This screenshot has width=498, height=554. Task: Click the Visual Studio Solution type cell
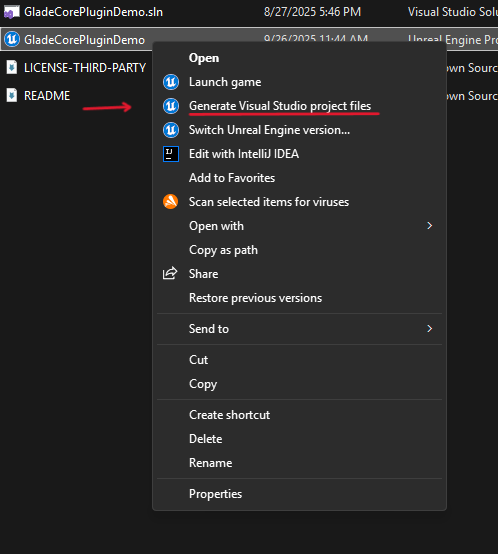(x=453, y=12)
